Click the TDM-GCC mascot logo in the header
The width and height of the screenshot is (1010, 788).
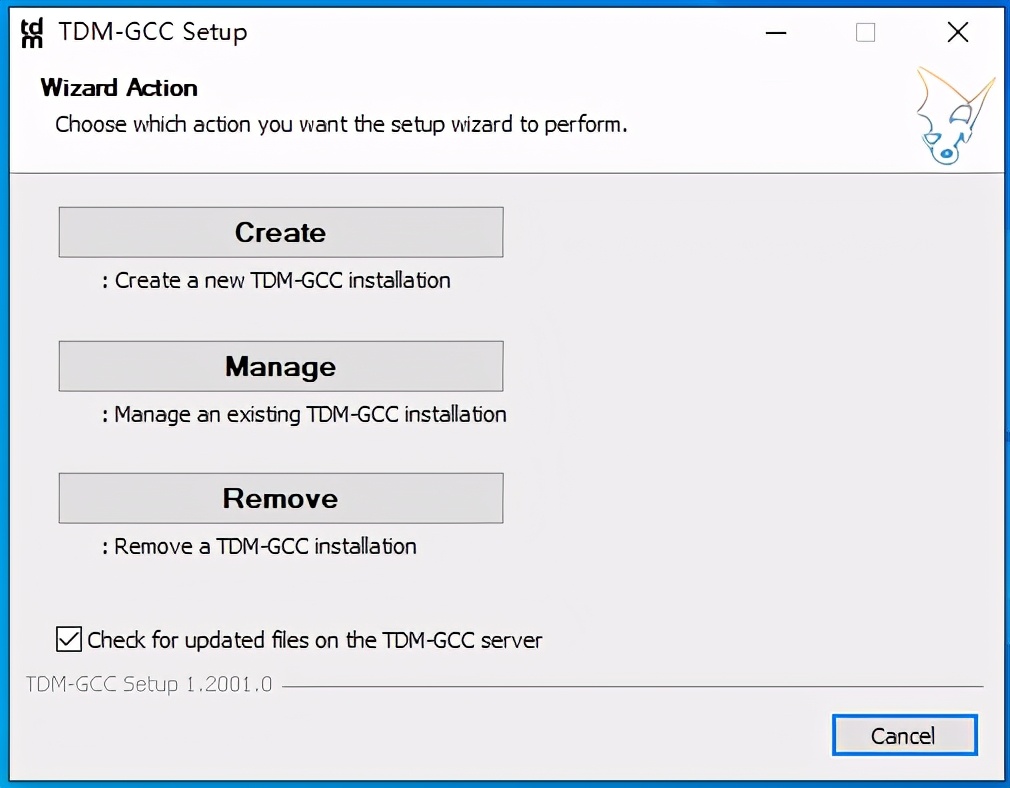[953, 117]
